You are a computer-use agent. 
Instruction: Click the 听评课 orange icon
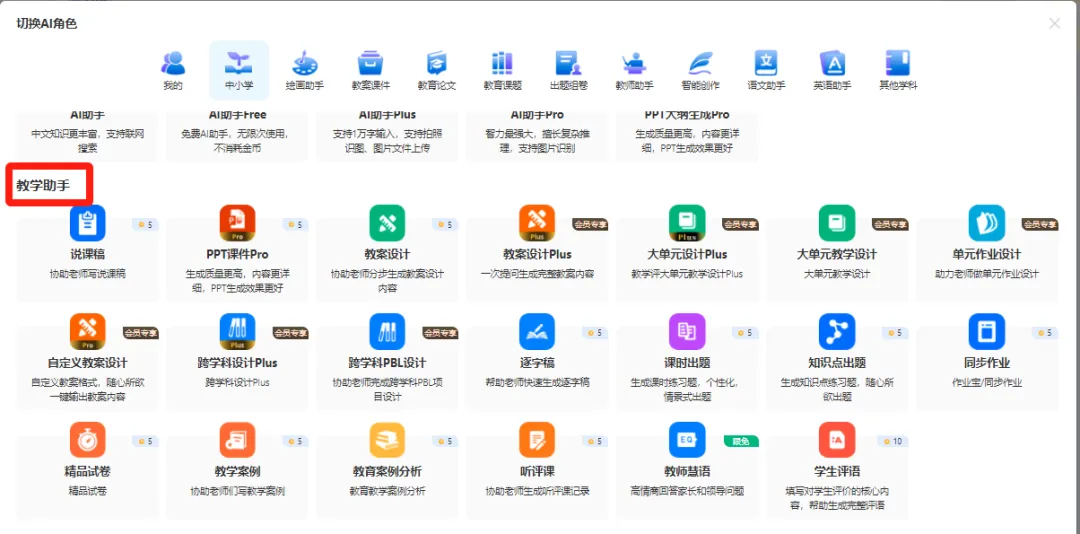click(537, 440)
